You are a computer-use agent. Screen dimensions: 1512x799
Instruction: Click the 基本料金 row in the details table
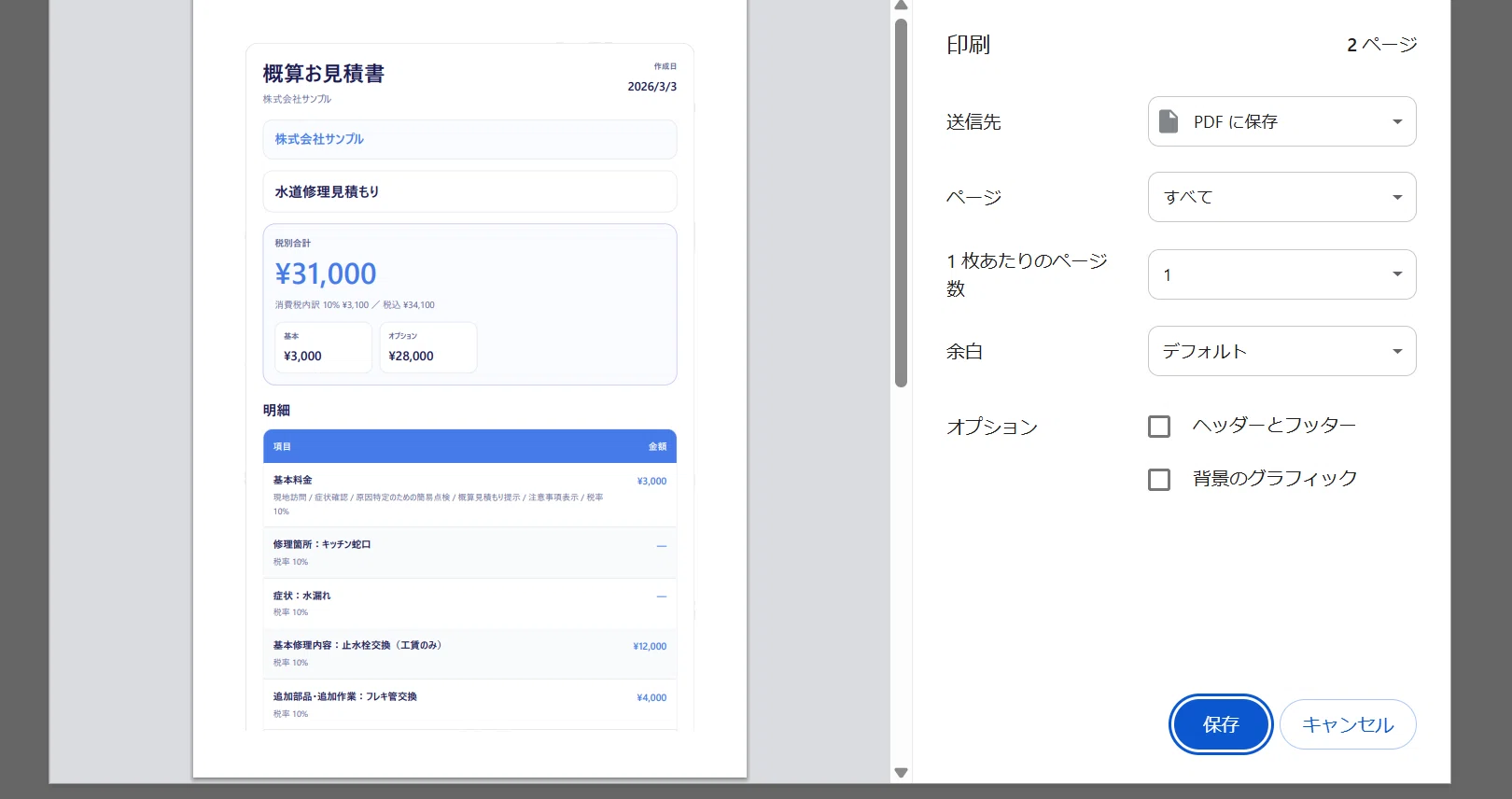point(469,495)
